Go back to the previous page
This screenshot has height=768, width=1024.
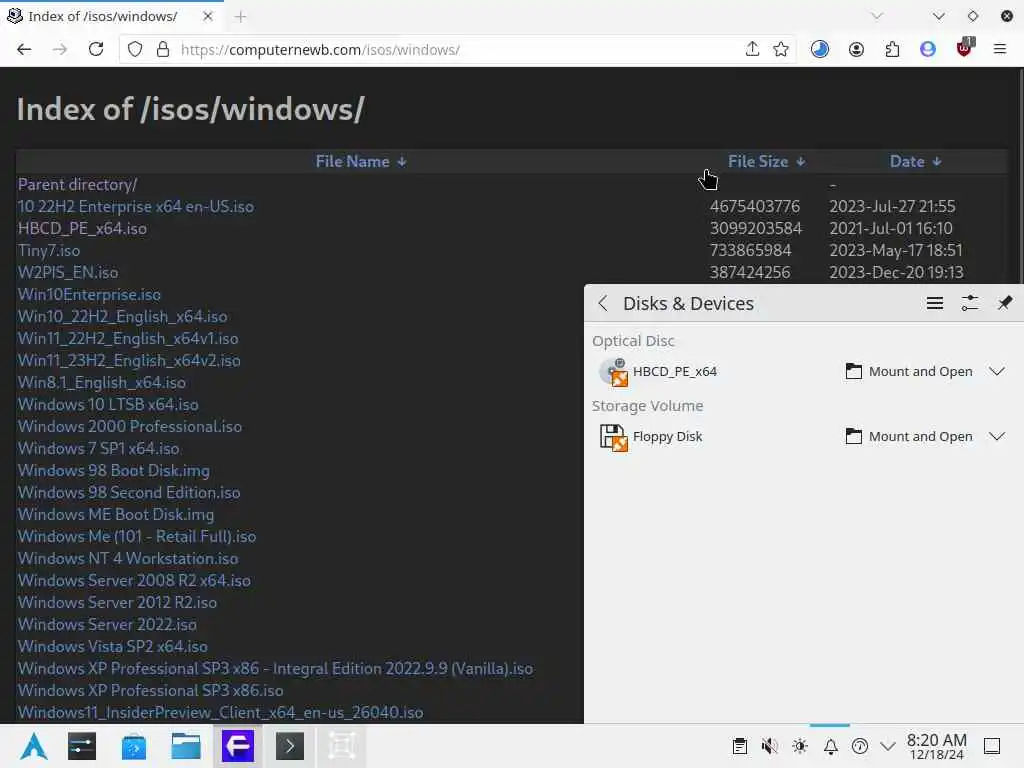(24, 50)
